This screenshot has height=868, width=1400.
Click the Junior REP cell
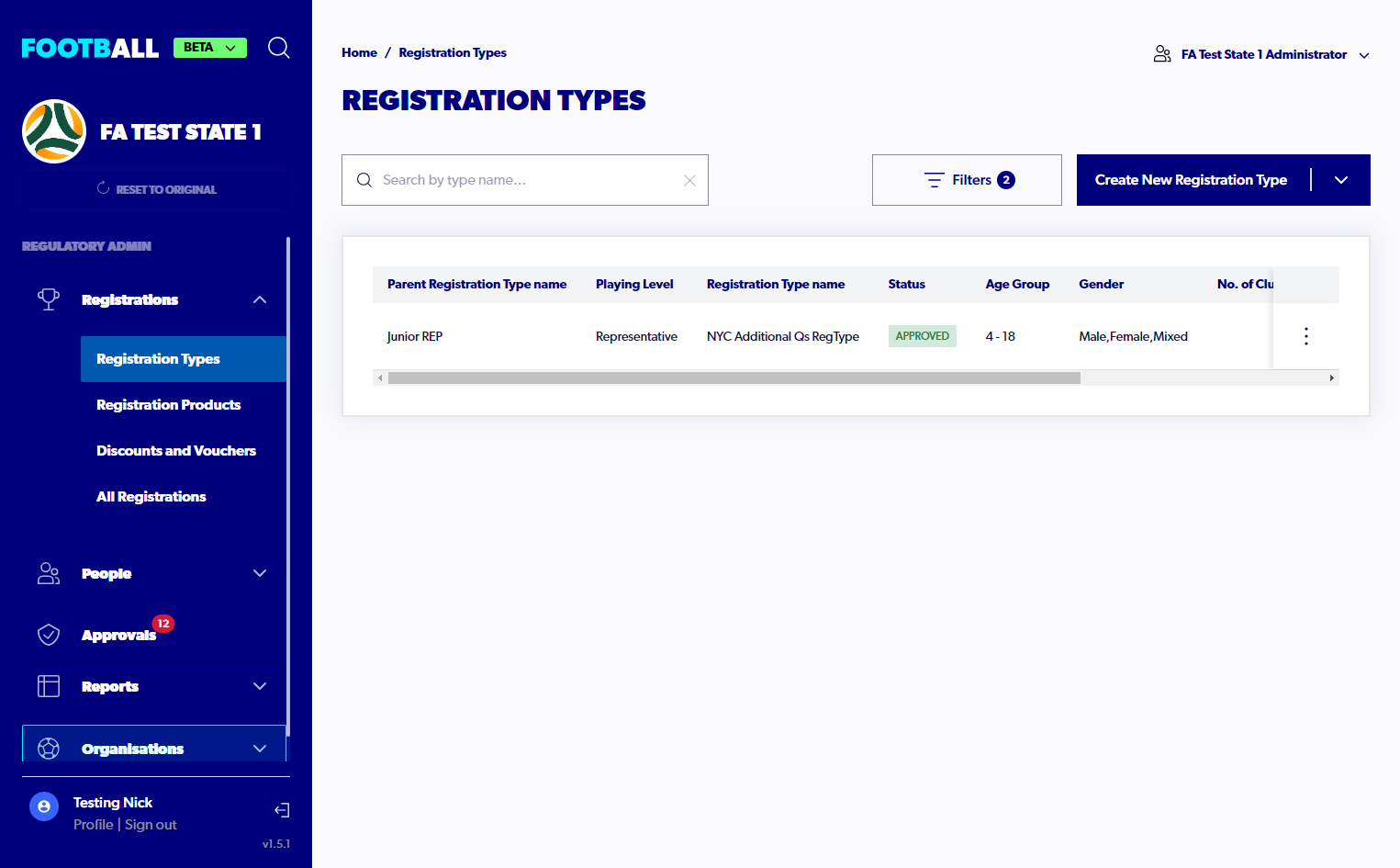[x=415, y=336]
